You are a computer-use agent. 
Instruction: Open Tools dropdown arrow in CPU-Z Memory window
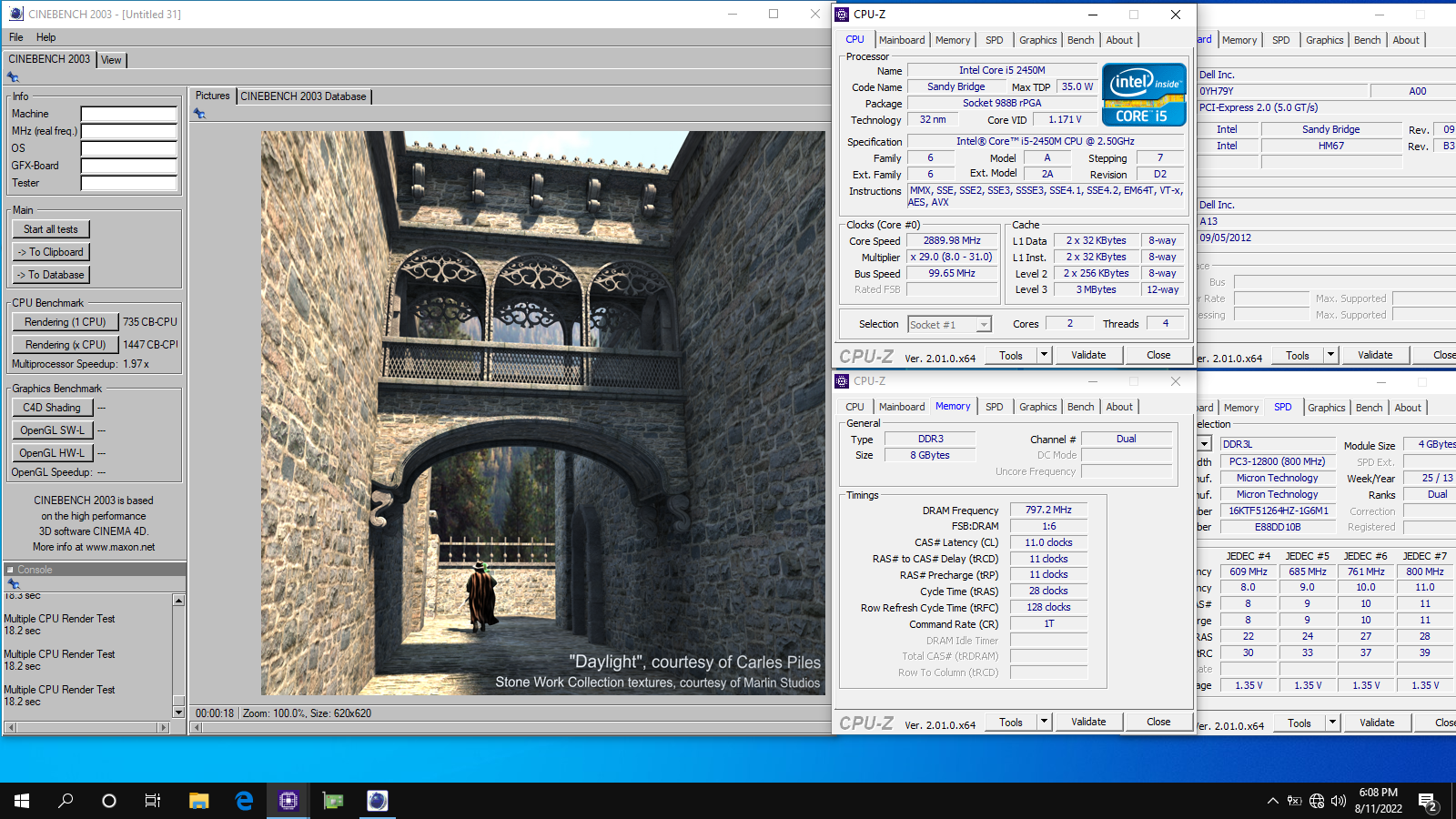click(1044, 722)
